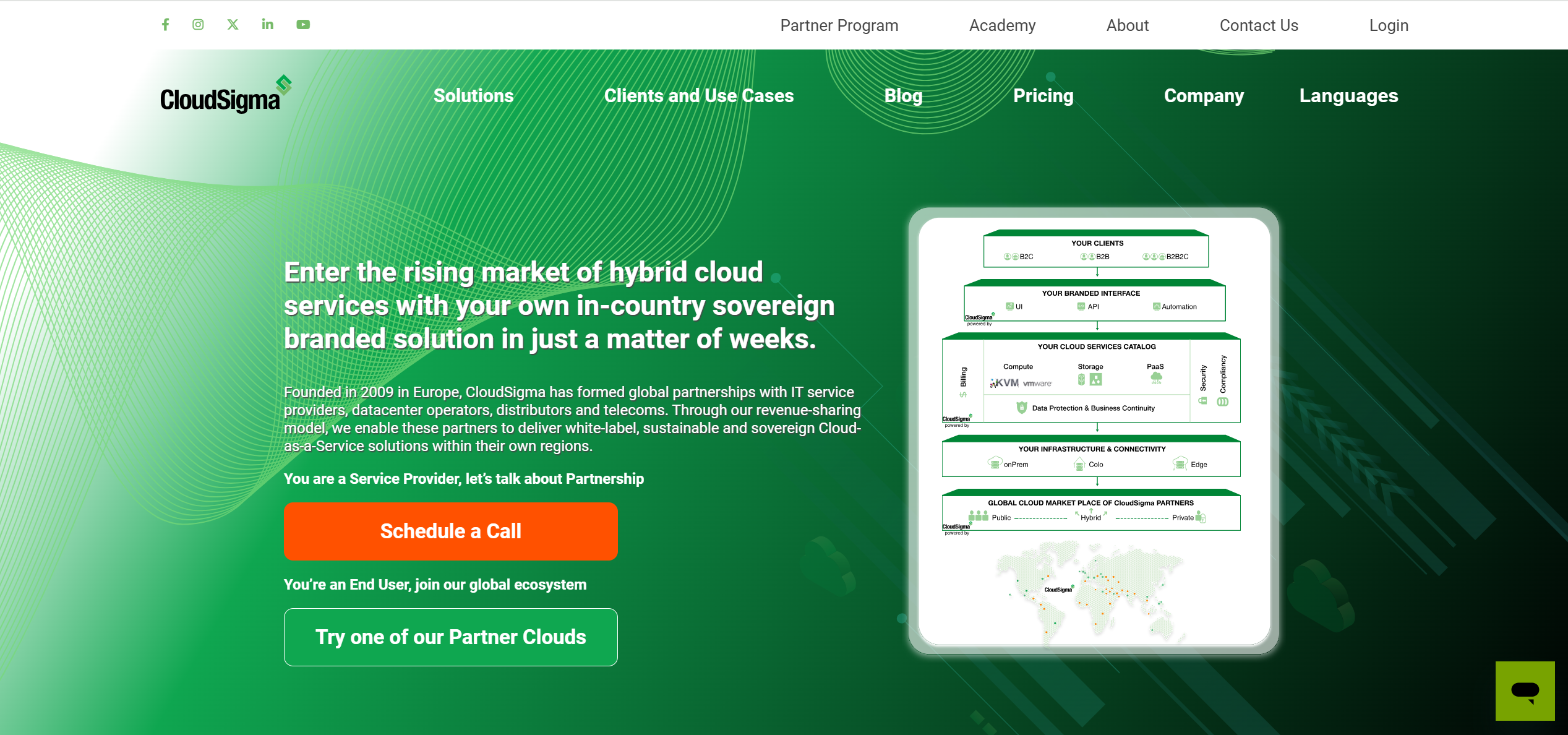Click the vmware logo in diagram
Screen dimensions: 1568x735
pos(1037,384)
